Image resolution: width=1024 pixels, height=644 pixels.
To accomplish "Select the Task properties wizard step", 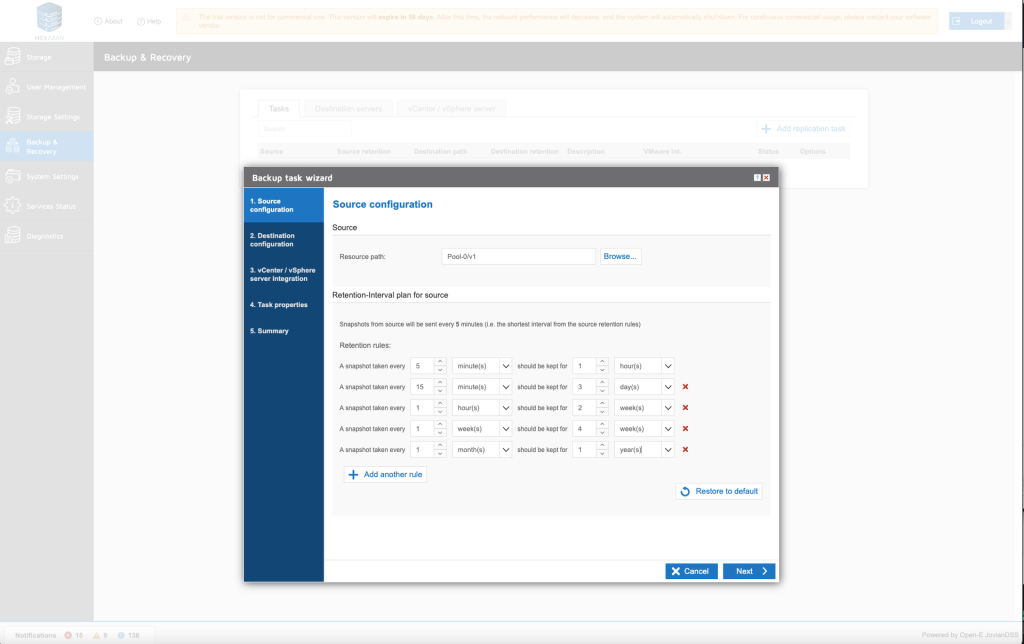I will tap(279, 305).
